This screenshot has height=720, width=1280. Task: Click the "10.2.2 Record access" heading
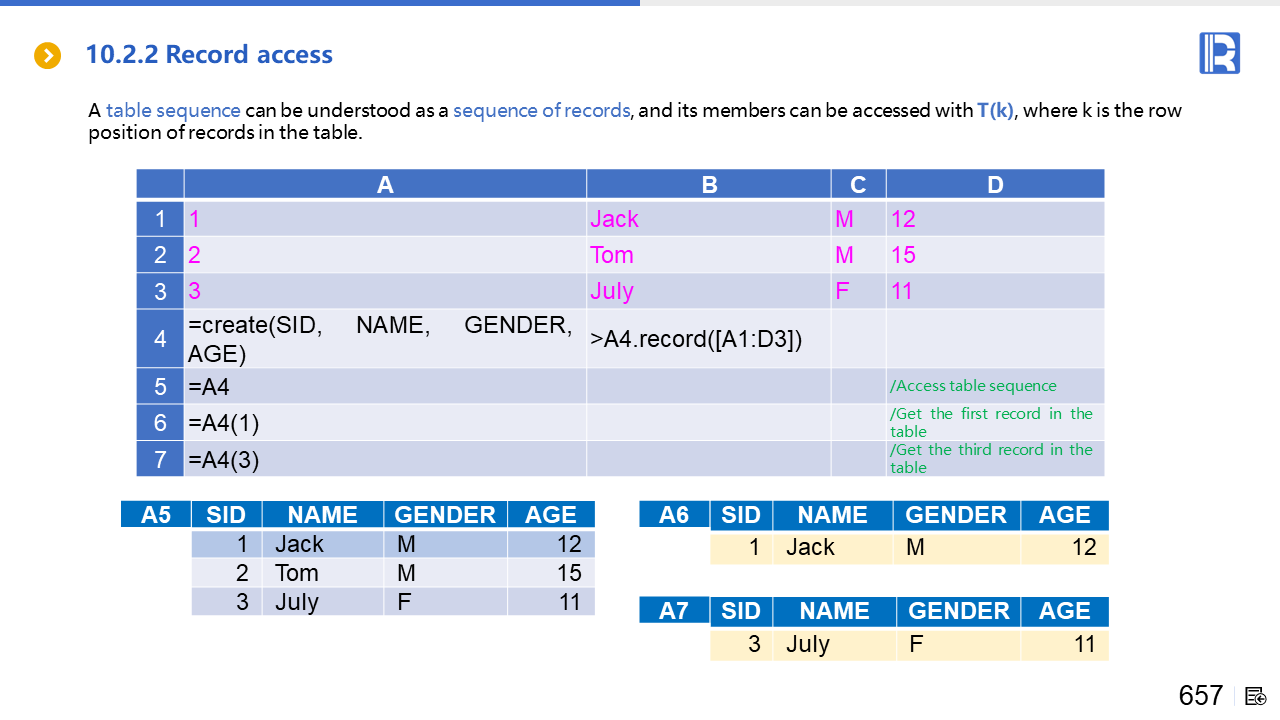(x=209, y=55)
